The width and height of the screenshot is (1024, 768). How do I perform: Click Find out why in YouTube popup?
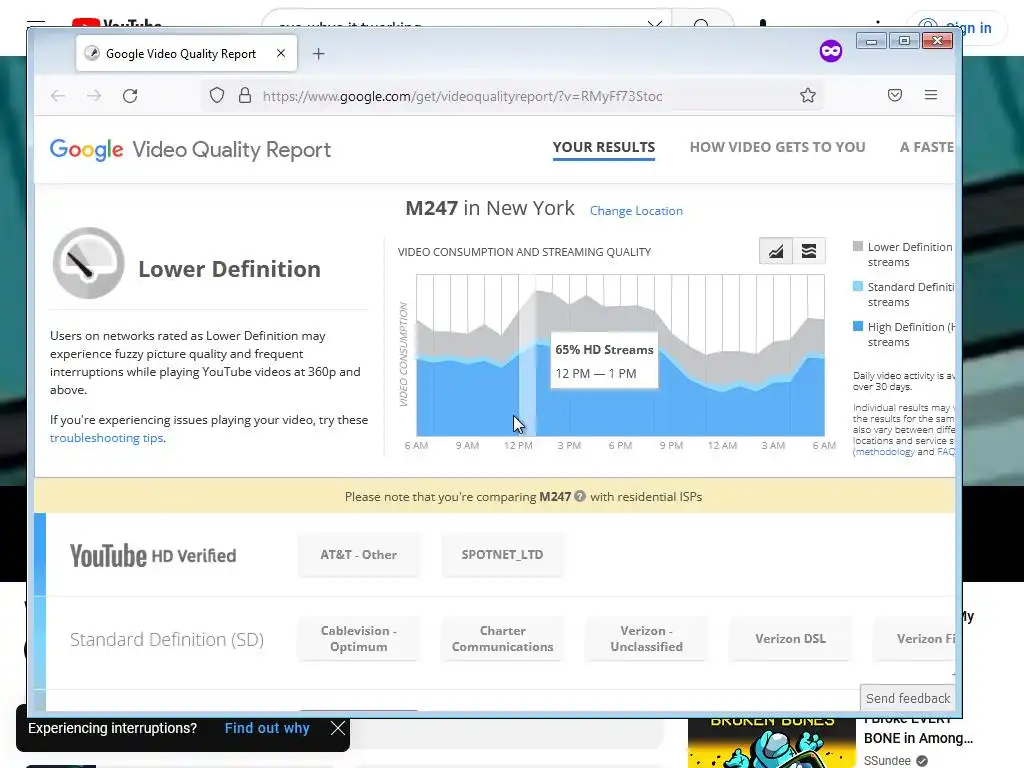click(267, 728)
